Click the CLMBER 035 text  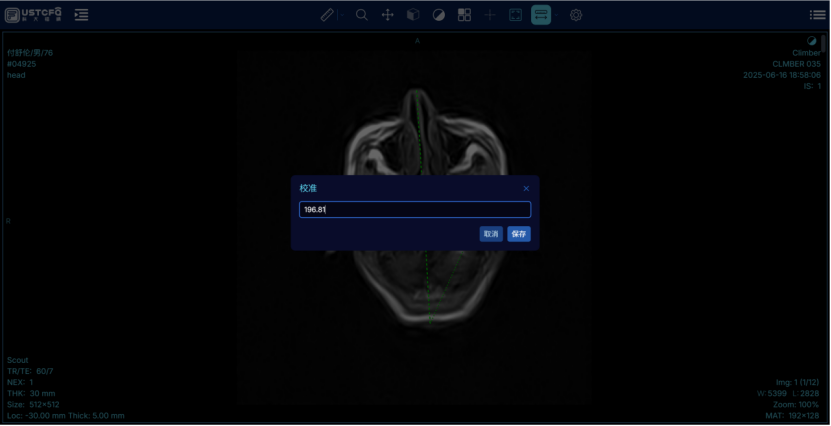[x=797, y=64]
